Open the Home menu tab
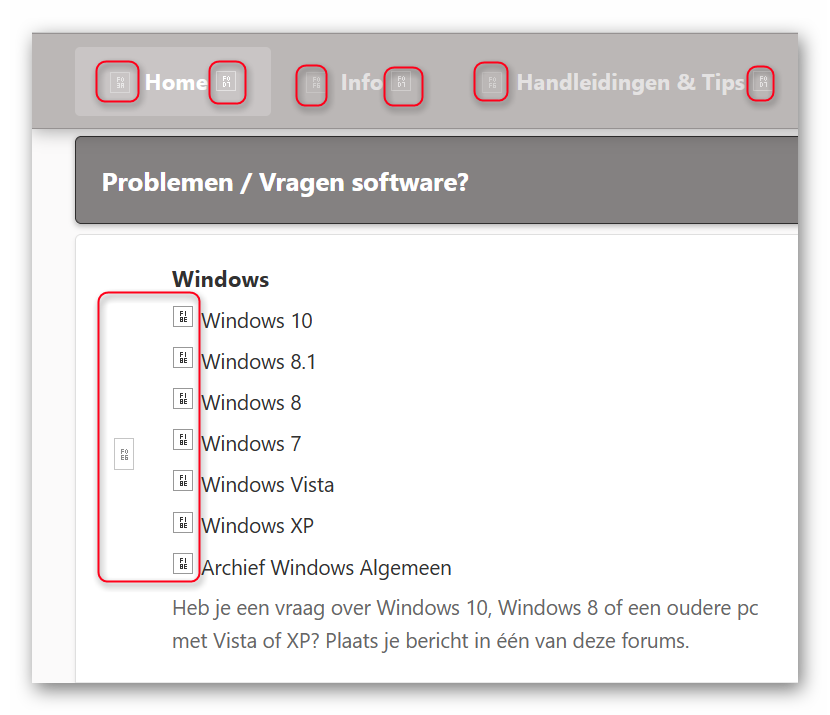Image resolution: width=830 pixels, height=715 pixels. tap(176, 83)
